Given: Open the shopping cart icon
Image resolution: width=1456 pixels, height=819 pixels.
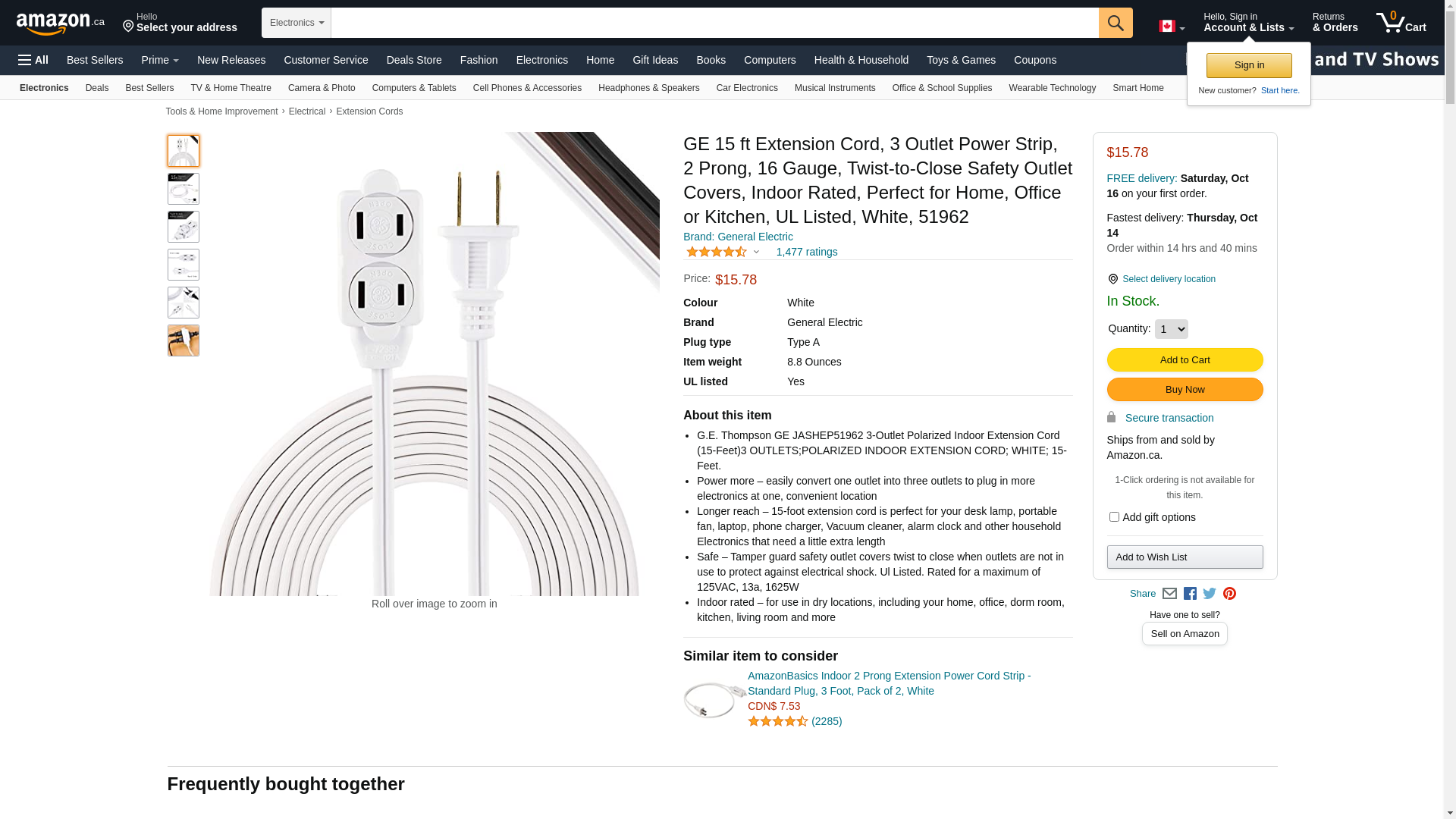Looking at the screenshot, I should pos(1401,23).
